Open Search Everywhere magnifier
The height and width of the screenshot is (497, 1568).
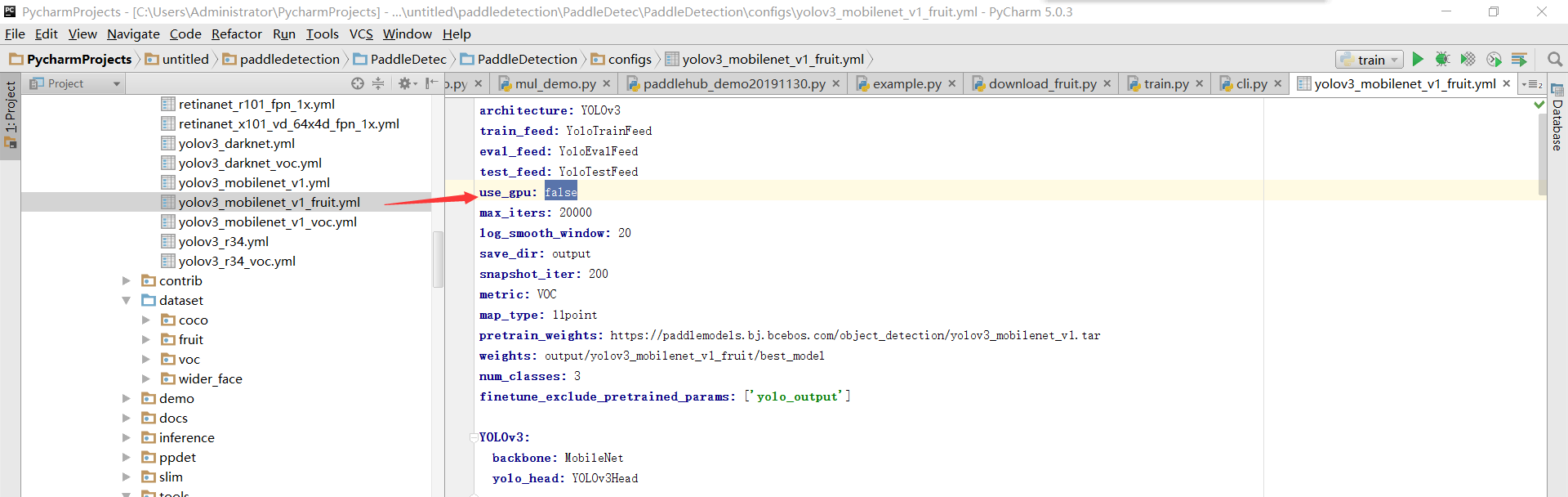tap(1554, 59)
